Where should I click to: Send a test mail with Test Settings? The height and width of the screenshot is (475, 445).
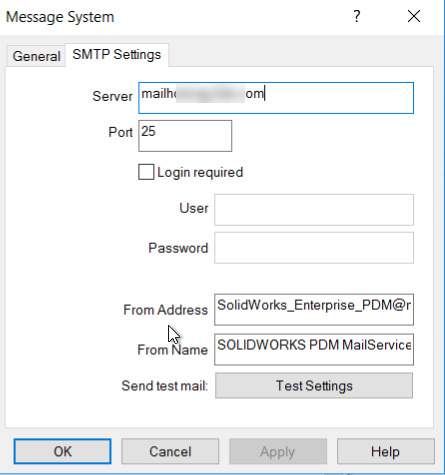[314, 386]
